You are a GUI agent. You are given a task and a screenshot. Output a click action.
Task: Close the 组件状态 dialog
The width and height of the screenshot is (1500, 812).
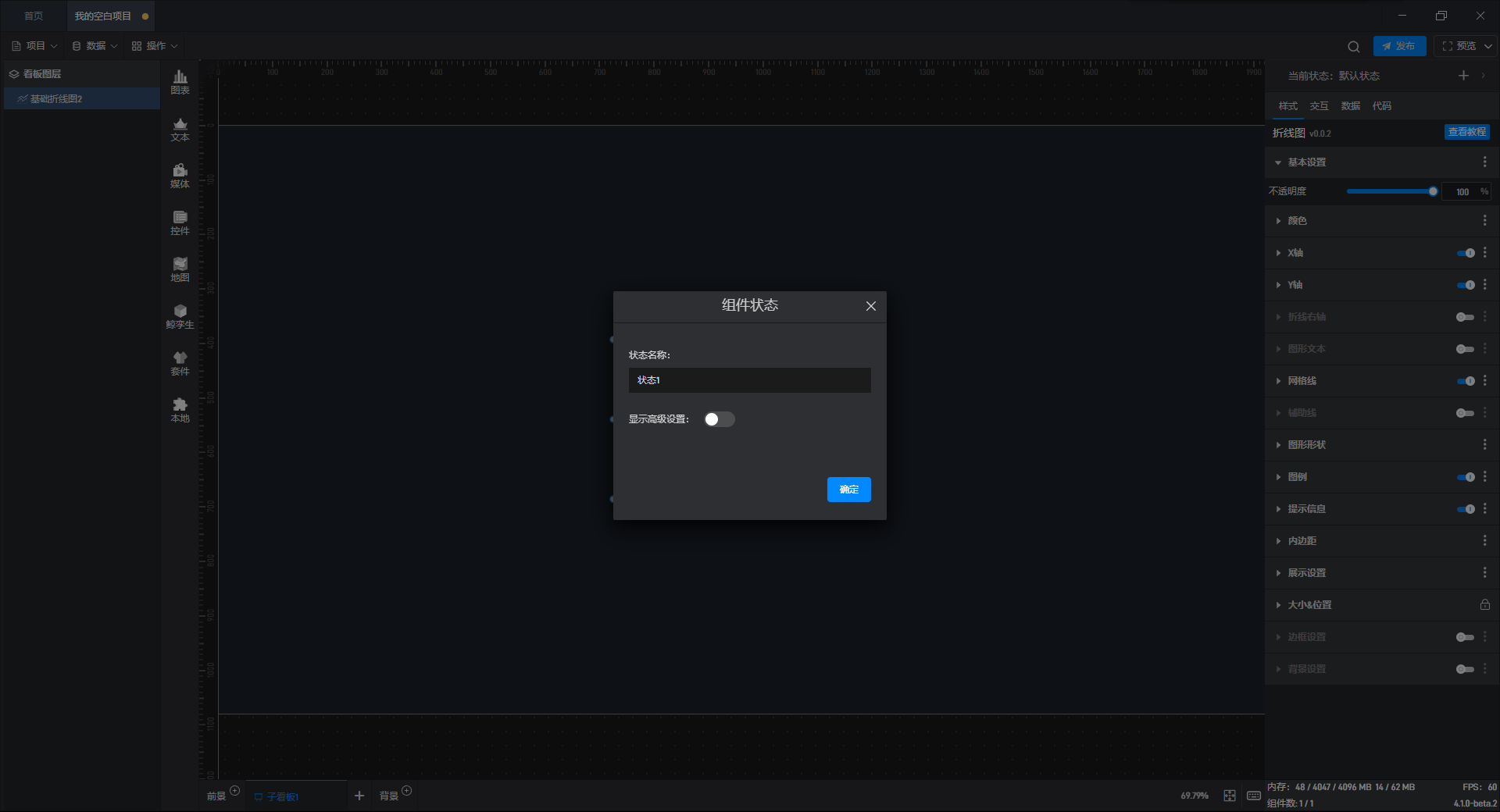(x=870, y=306)
